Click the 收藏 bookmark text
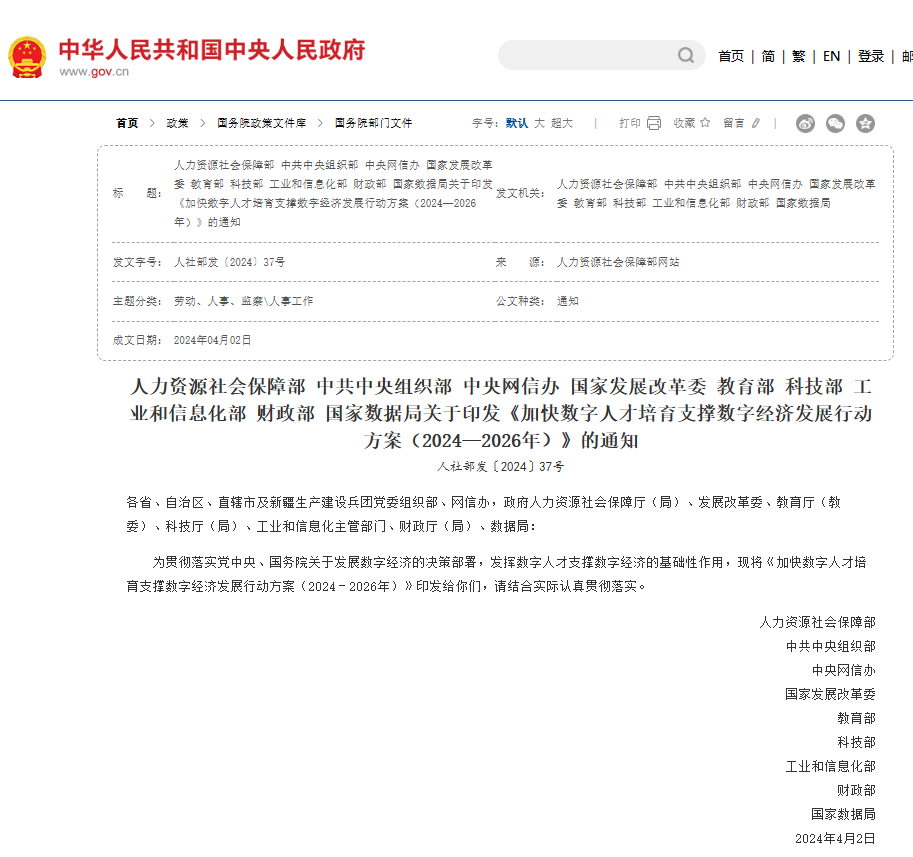 coord(684,123)
